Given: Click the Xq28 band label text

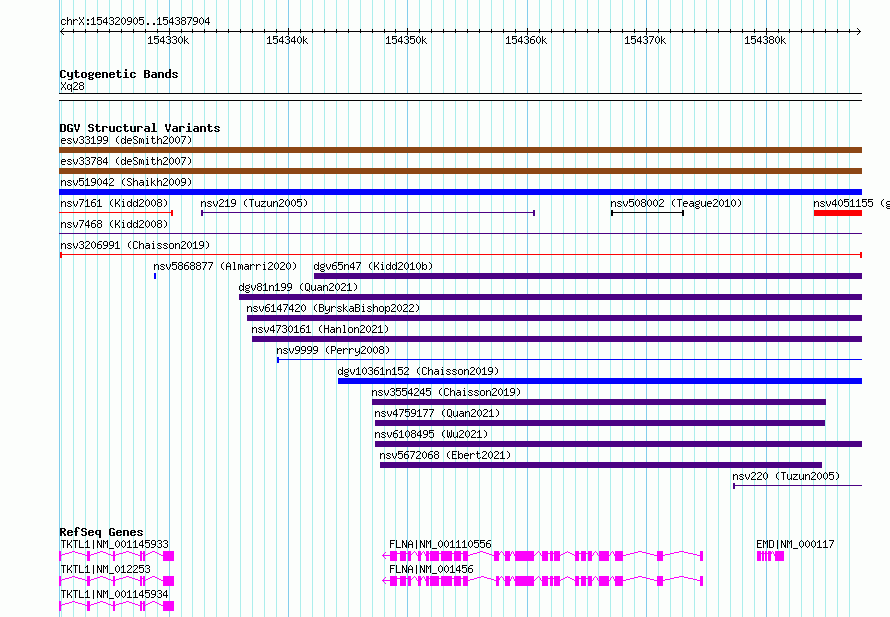Looking at the screenshot, I should tap(72, 86).
